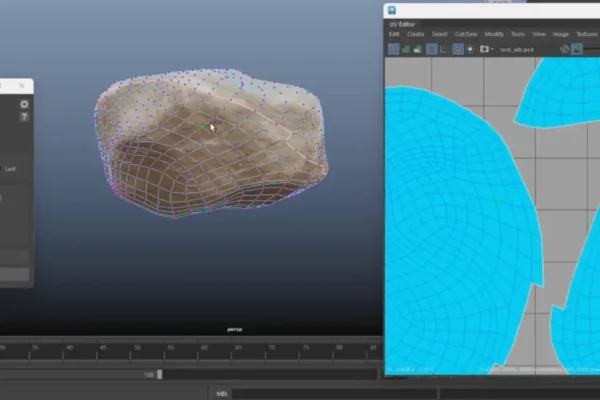Click the round globe icon in UV toolbar

[x=564, y=48]
